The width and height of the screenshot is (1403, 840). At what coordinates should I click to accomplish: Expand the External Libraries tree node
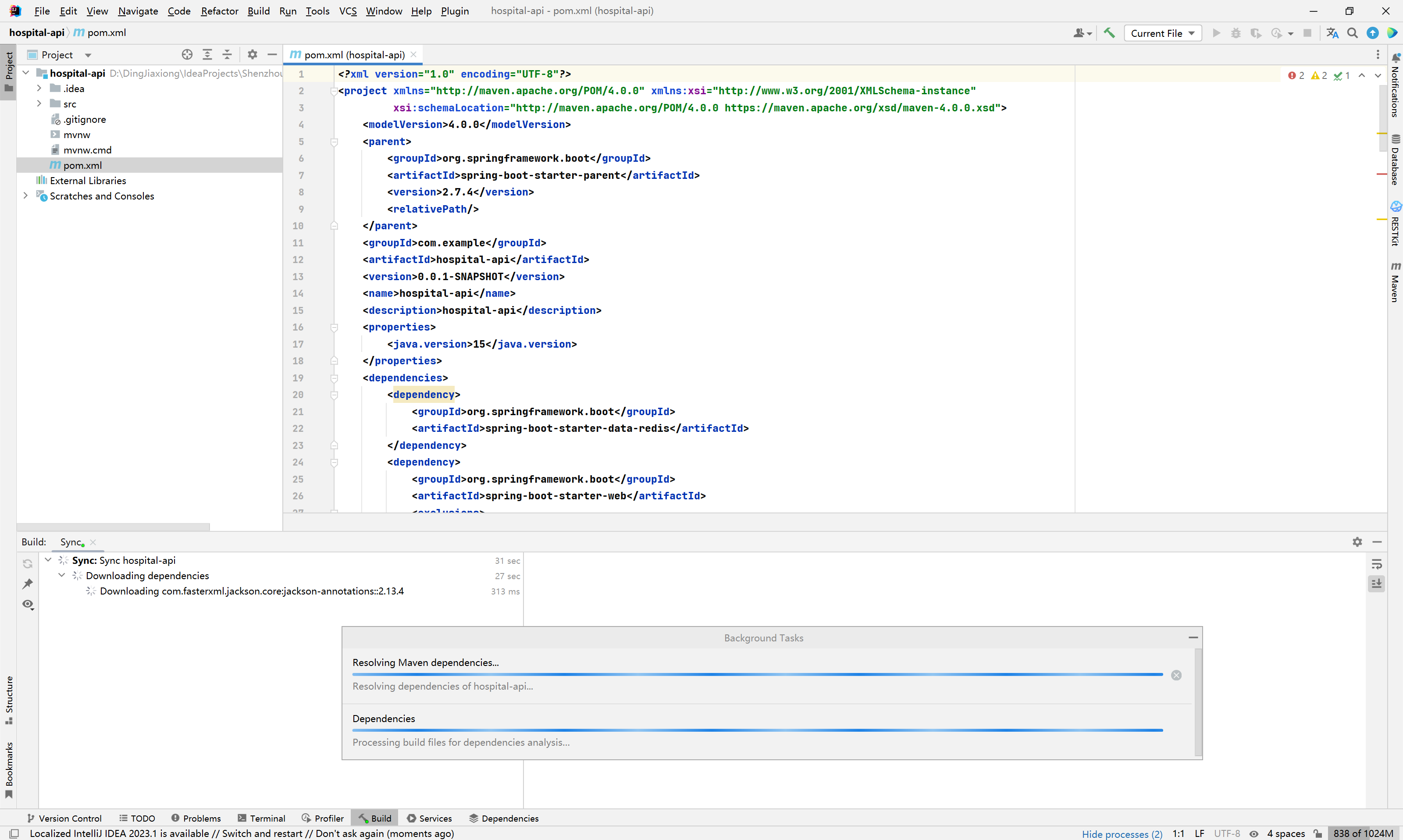click(24, 181)
